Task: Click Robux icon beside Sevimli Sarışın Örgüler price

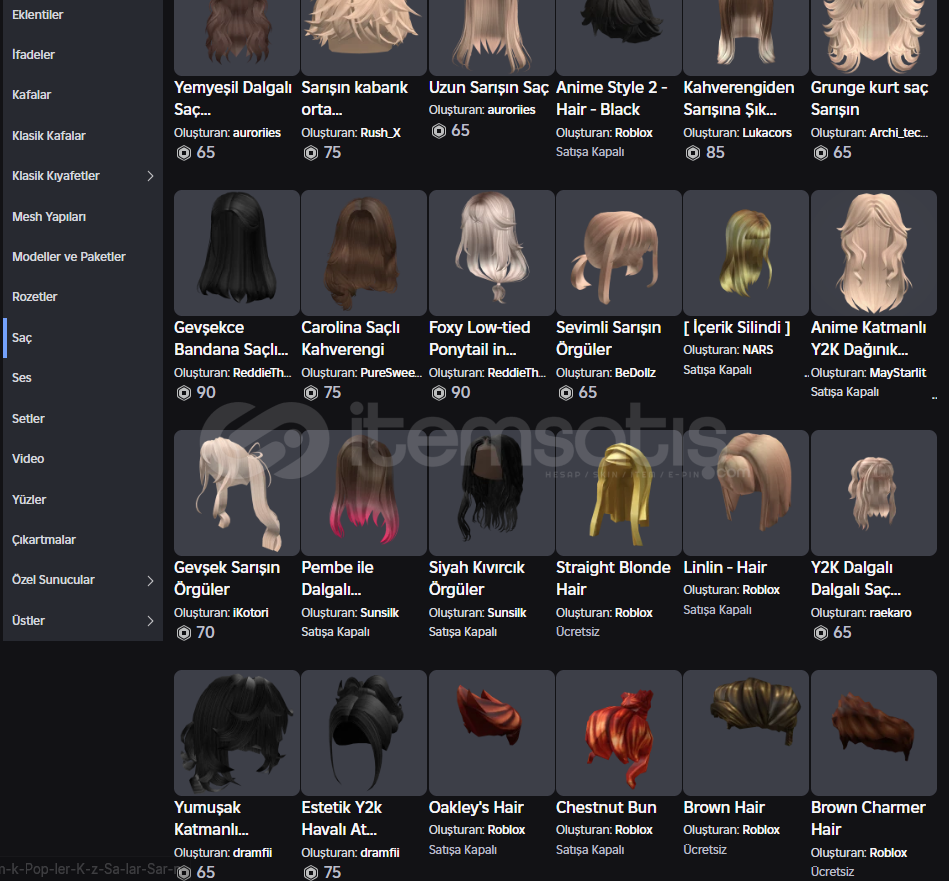Action: click(565, 393)
